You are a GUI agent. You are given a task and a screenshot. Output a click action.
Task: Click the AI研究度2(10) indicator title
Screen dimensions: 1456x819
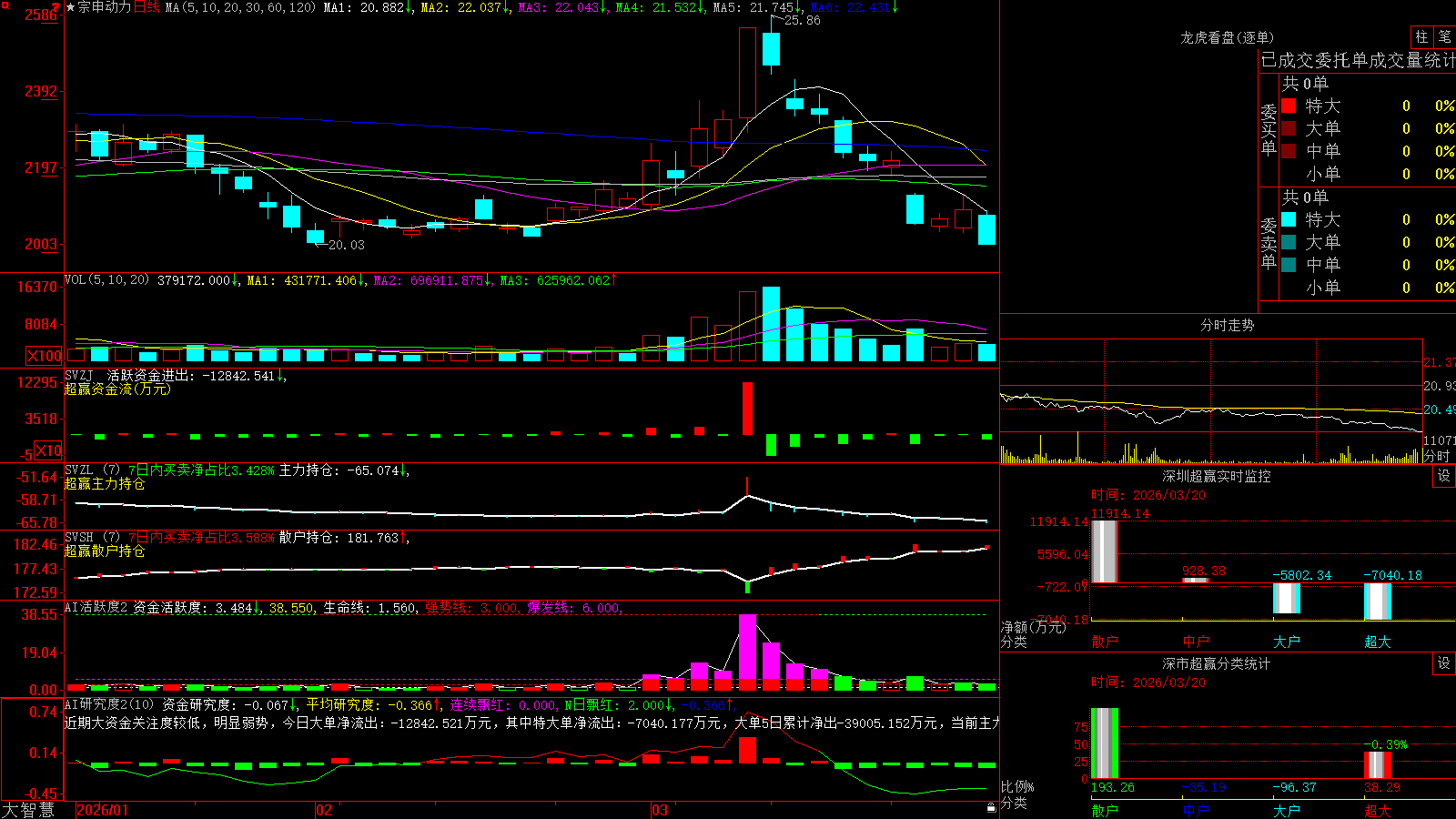(x=109, y=704)
